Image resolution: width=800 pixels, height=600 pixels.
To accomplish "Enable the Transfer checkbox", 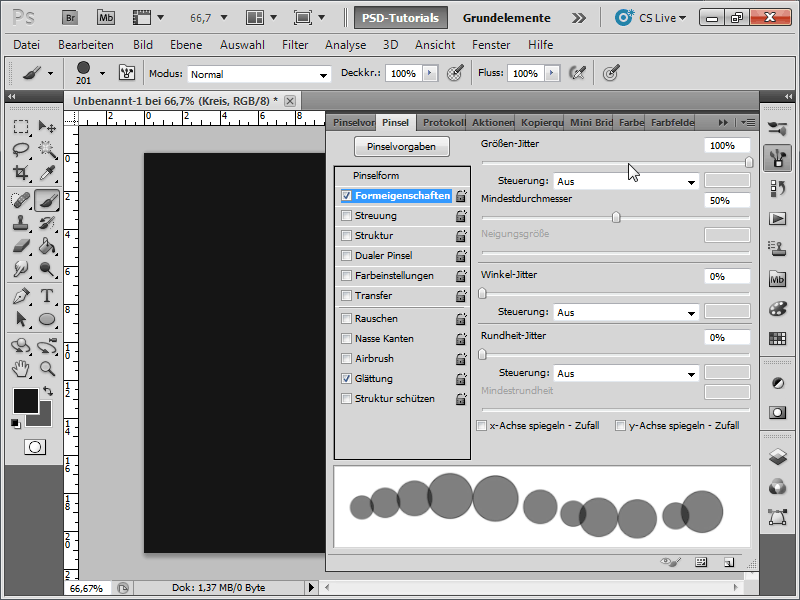I will tap(346, 295).
